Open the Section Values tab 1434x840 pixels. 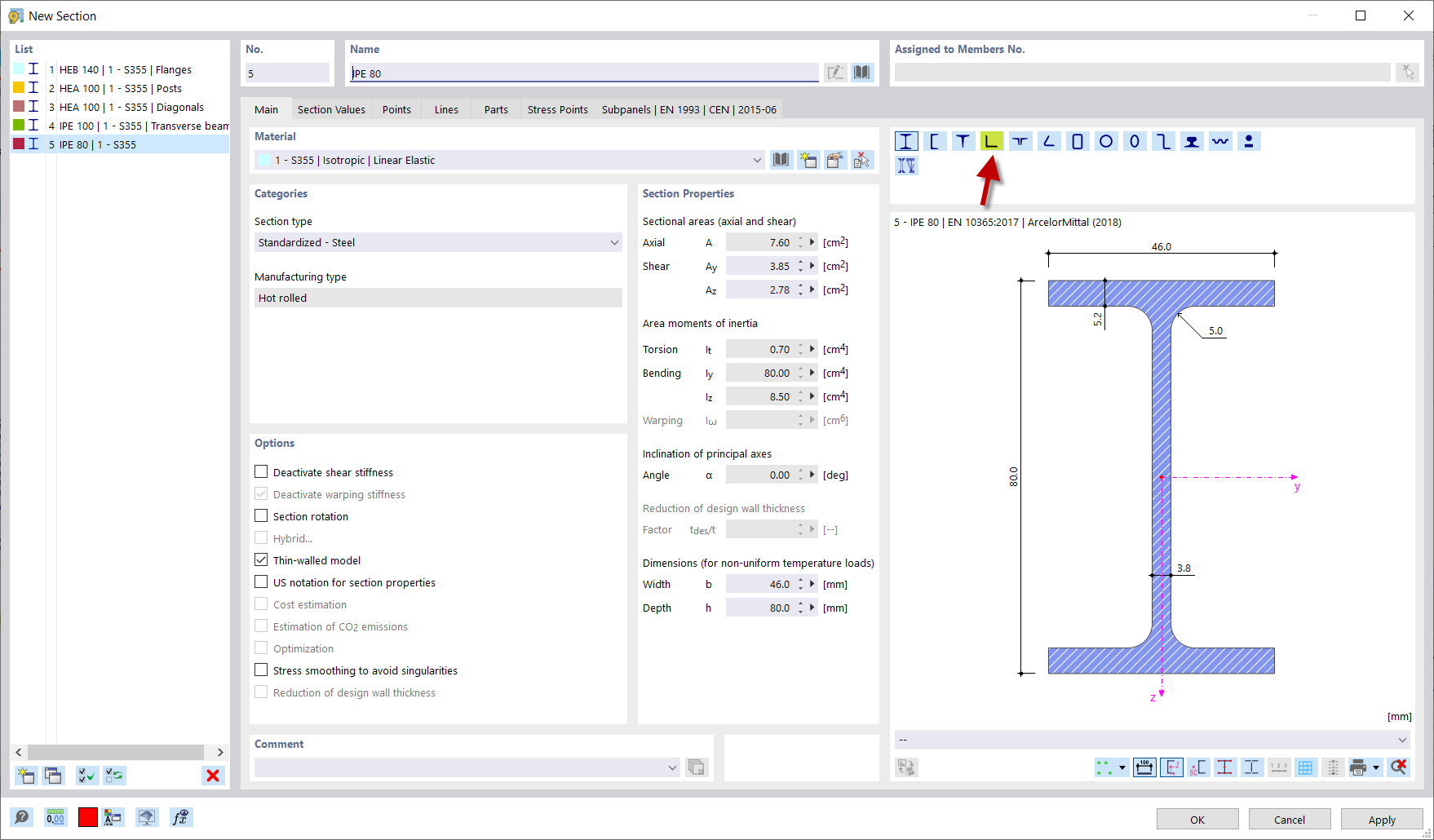(331, 108)
